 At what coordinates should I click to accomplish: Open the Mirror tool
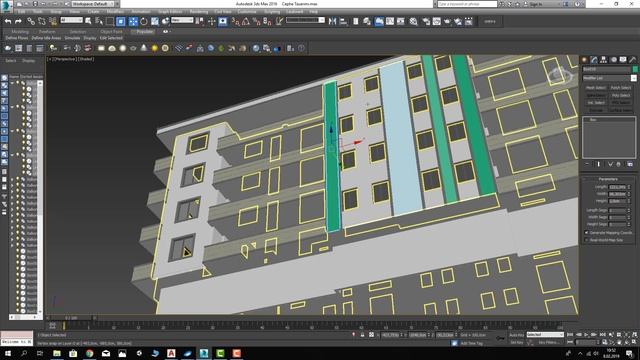click(332, 21)
